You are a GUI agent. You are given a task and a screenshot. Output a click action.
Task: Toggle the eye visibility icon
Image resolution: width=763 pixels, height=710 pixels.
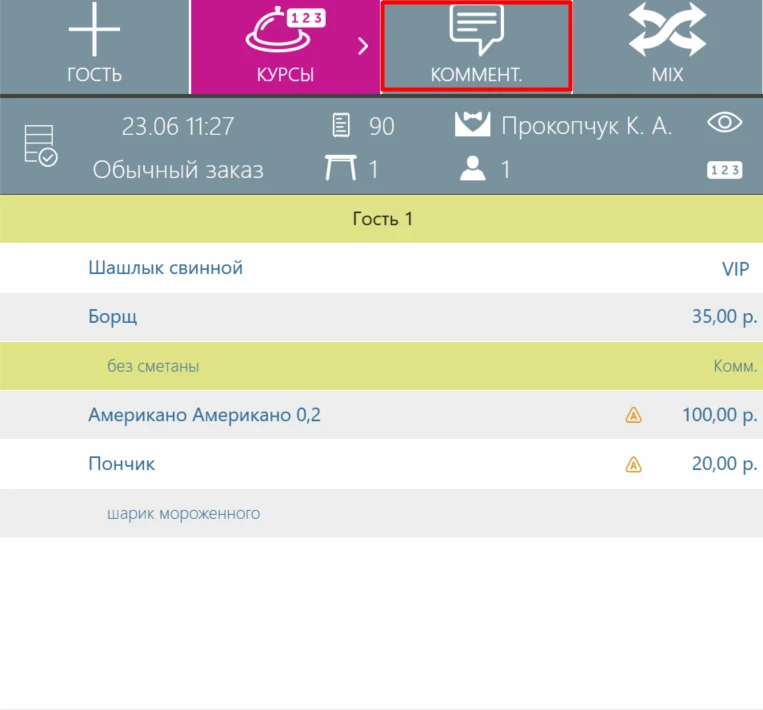[725, 123]
